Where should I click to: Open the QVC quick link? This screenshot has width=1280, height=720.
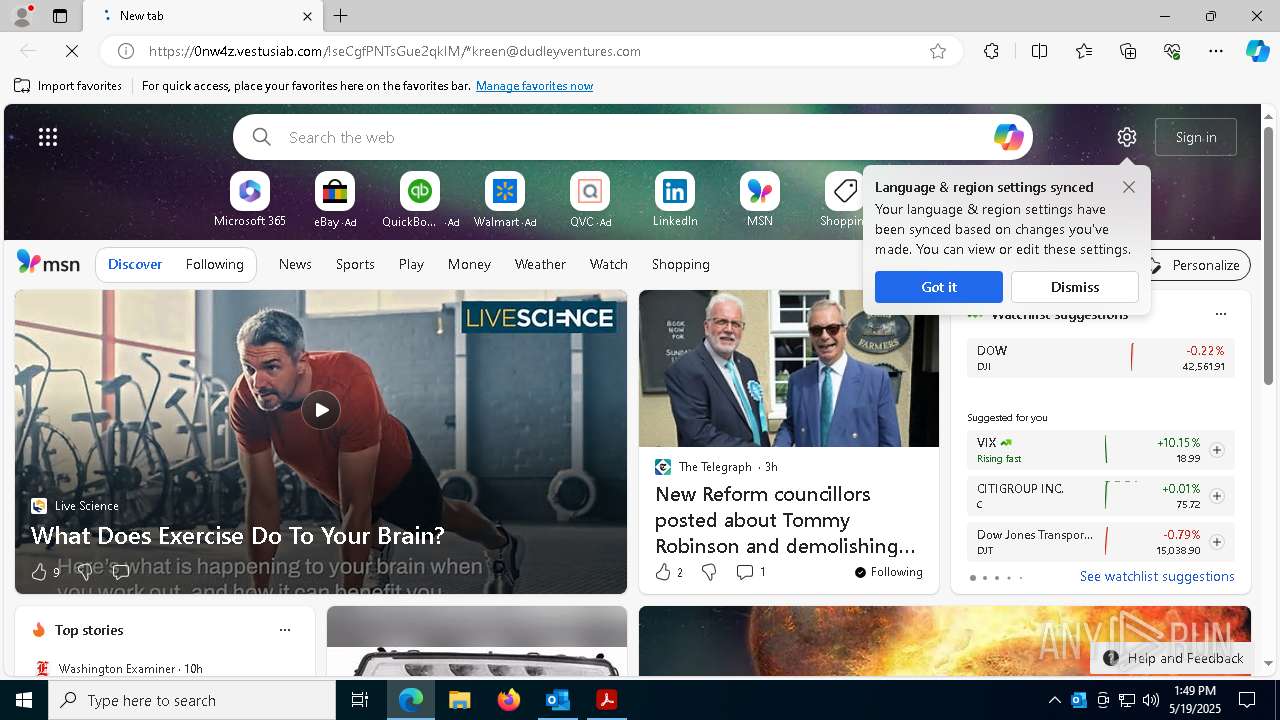pyautogui.click(x=590, y=200)
